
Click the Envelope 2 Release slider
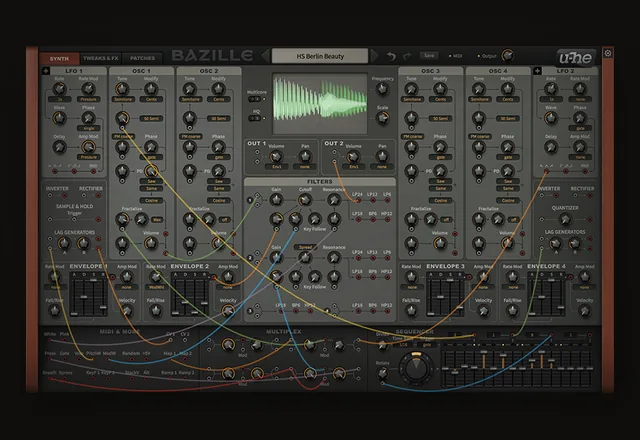tap(204, 296)
